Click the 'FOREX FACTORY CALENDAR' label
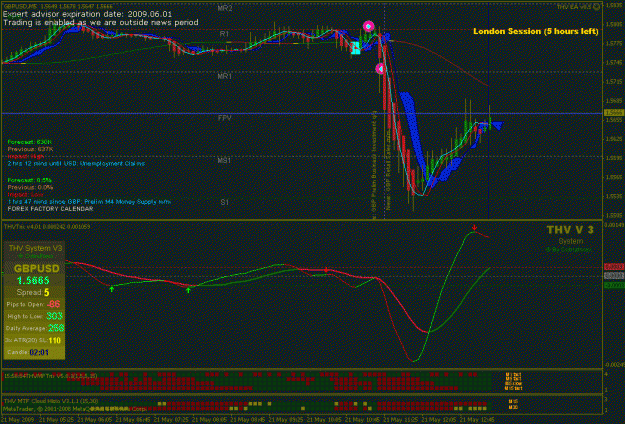The height and width of the screenshot is (424, 625). coord(50,209)
